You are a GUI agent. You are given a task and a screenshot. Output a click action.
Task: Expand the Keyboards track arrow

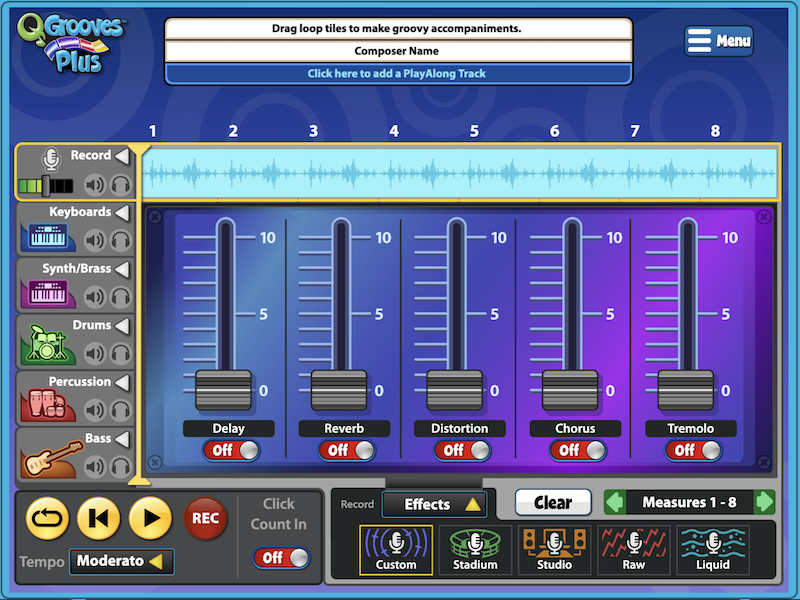[x=122, y=212]
